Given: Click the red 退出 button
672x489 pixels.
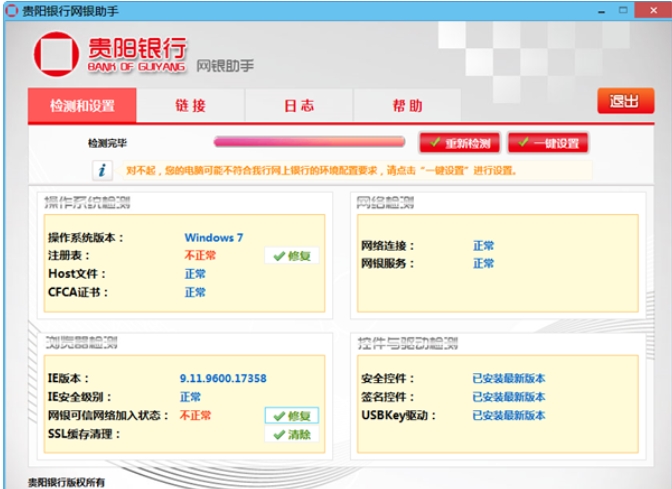Looking at the screenshot, I should [x=626, y=101].
